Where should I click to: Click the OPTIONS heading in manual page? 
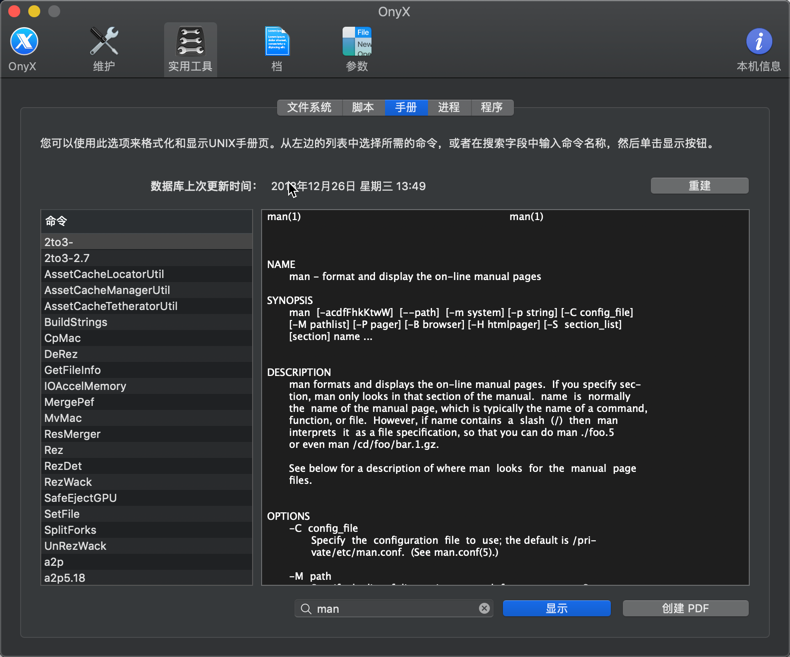(x=288, y=516)
